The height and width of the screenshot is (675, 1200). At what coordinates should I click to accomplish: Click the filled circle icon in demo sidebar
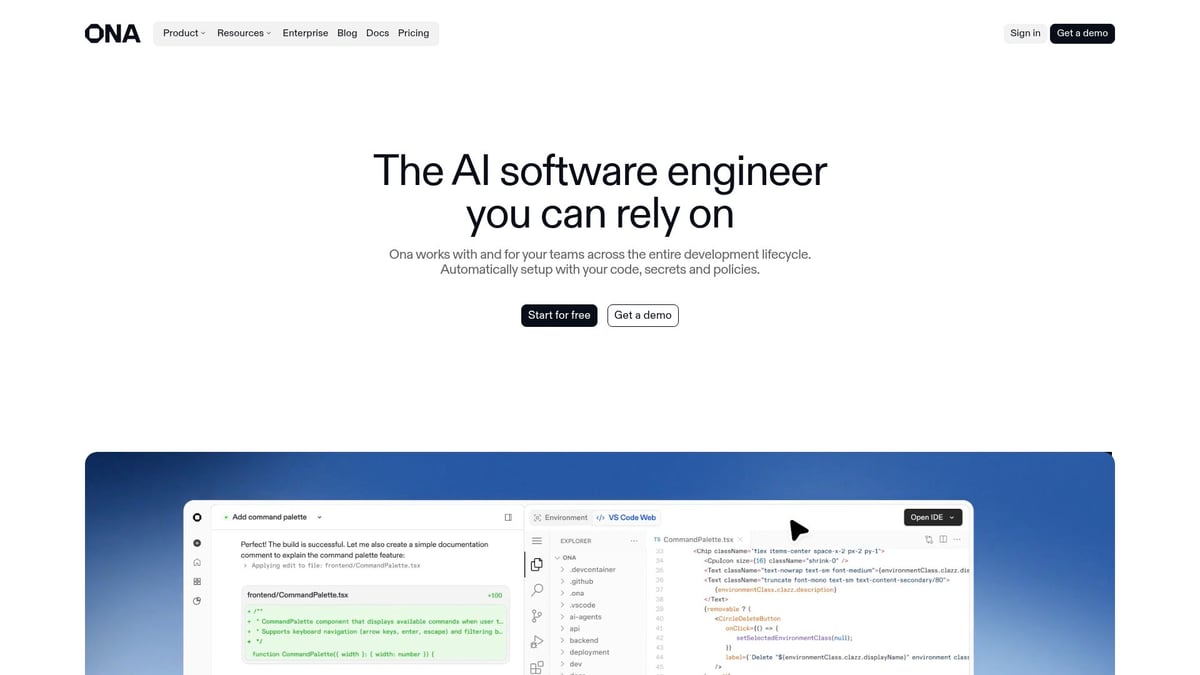[197, 543]
